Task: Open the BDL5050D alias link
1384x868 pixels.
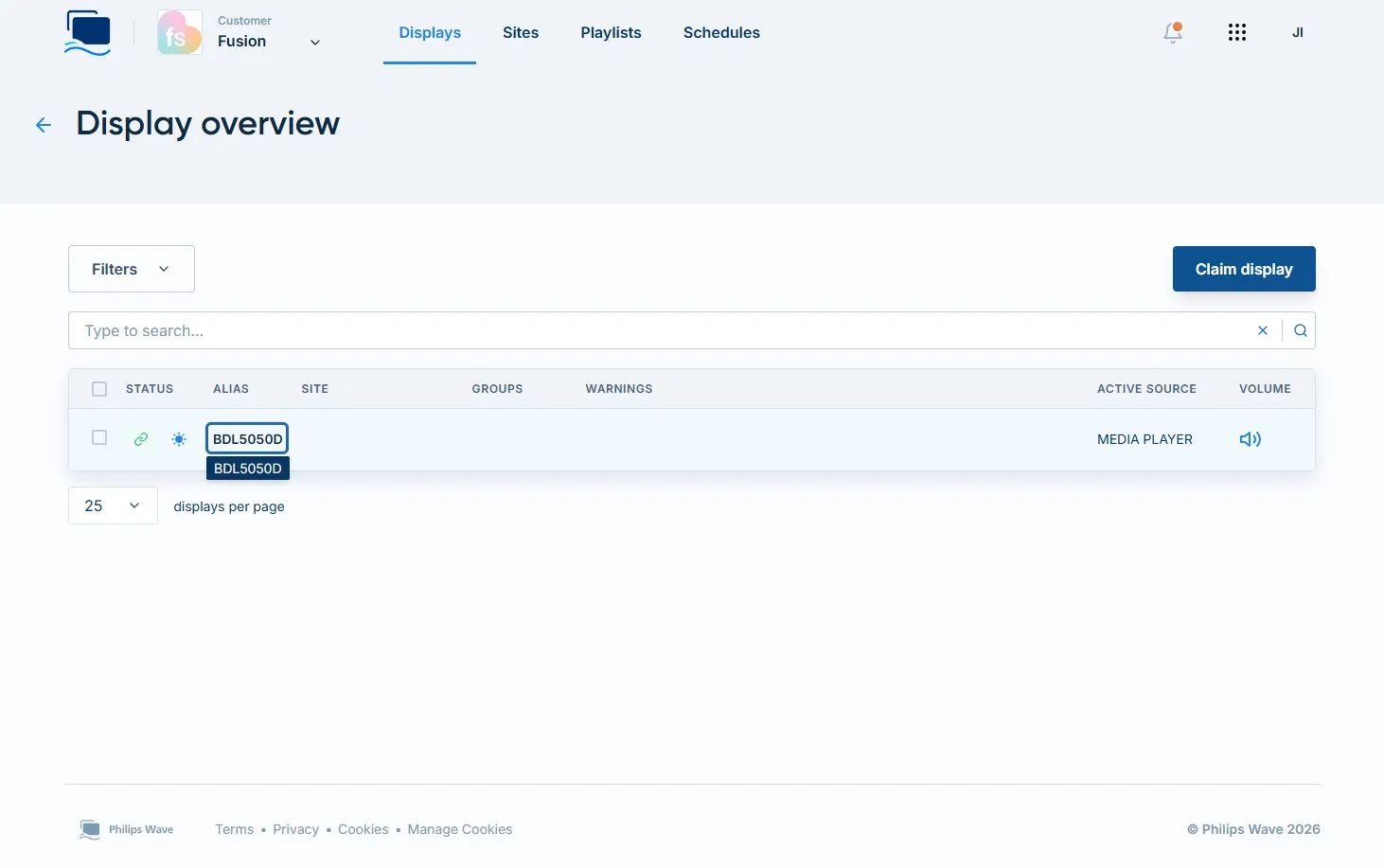Action: click(247, 439)
